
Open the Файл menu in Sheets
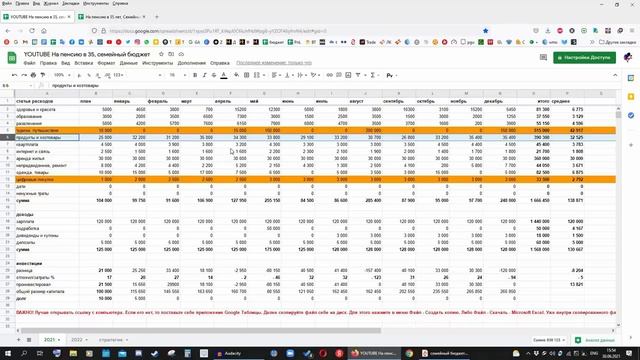tap(29, 63)
